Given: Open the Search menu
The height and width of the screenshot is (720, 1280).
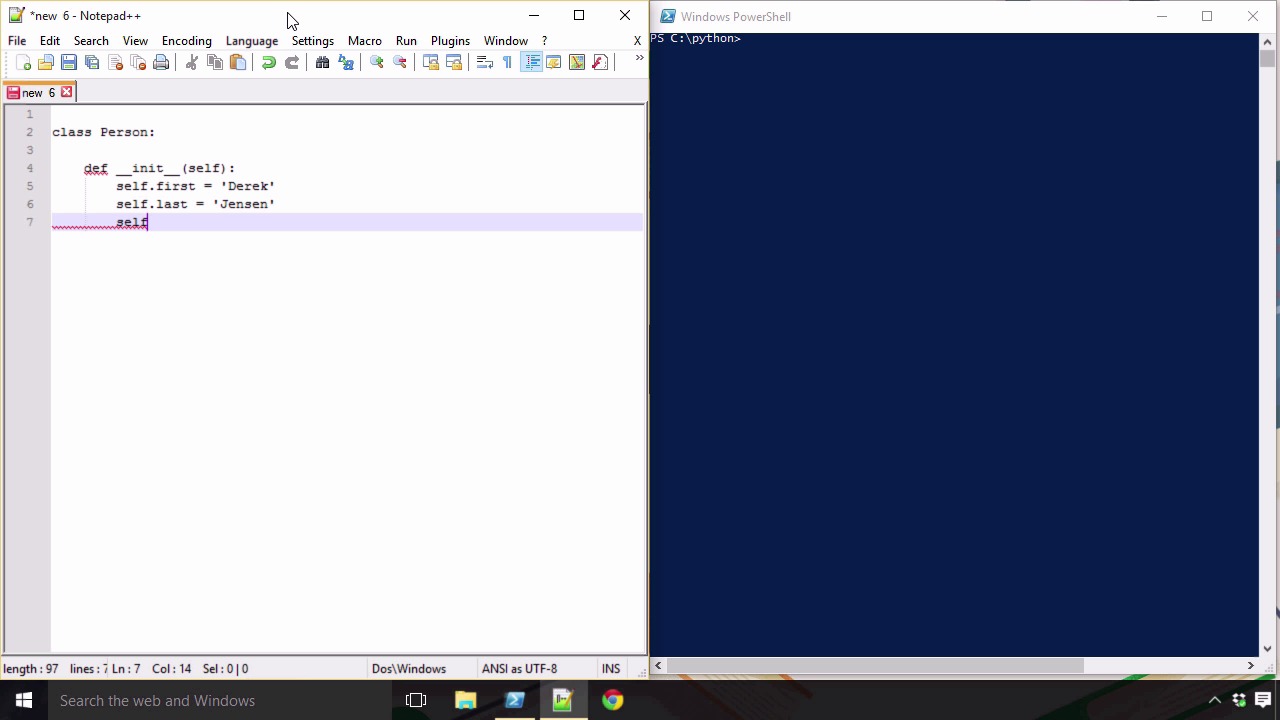Looking at the screenshot, I should coord(91,41).
